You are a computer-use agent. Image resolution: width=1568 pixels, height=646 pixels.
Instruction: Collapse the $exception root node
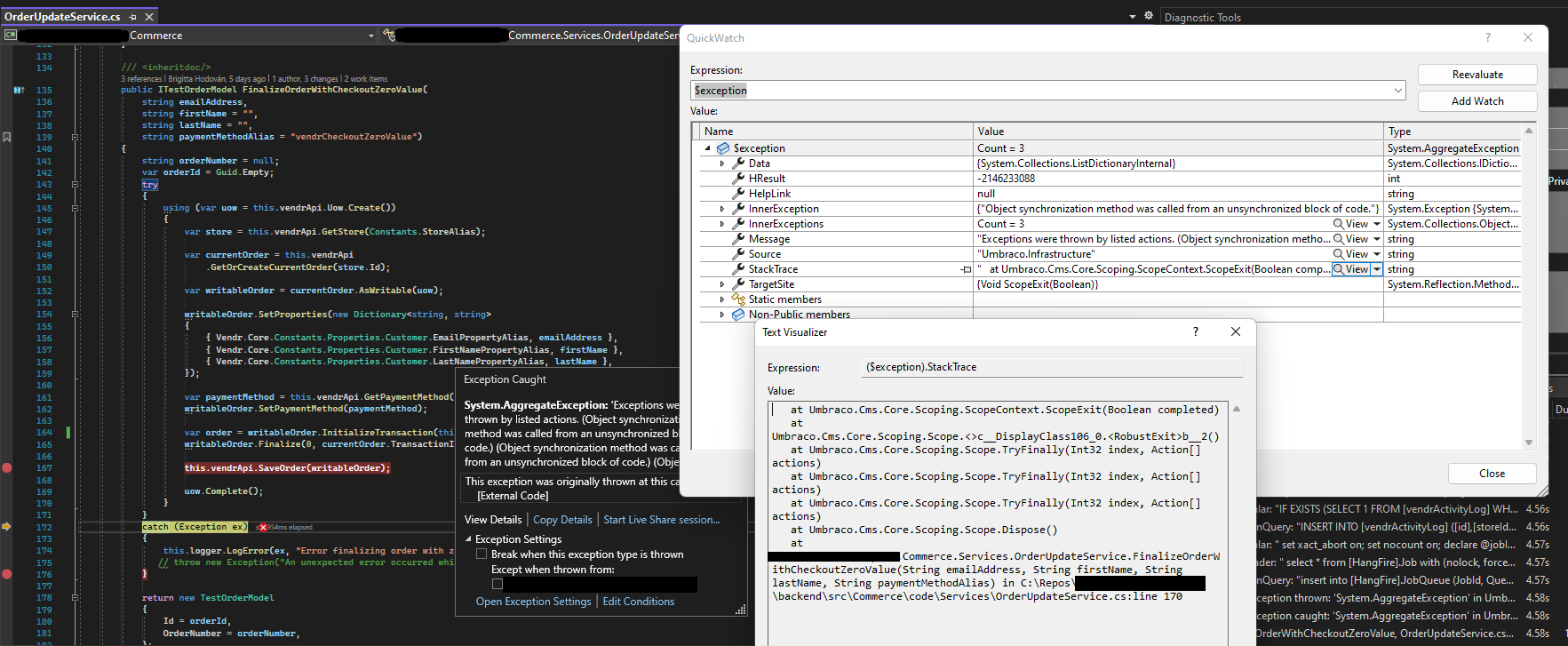(x=708, y=148)
